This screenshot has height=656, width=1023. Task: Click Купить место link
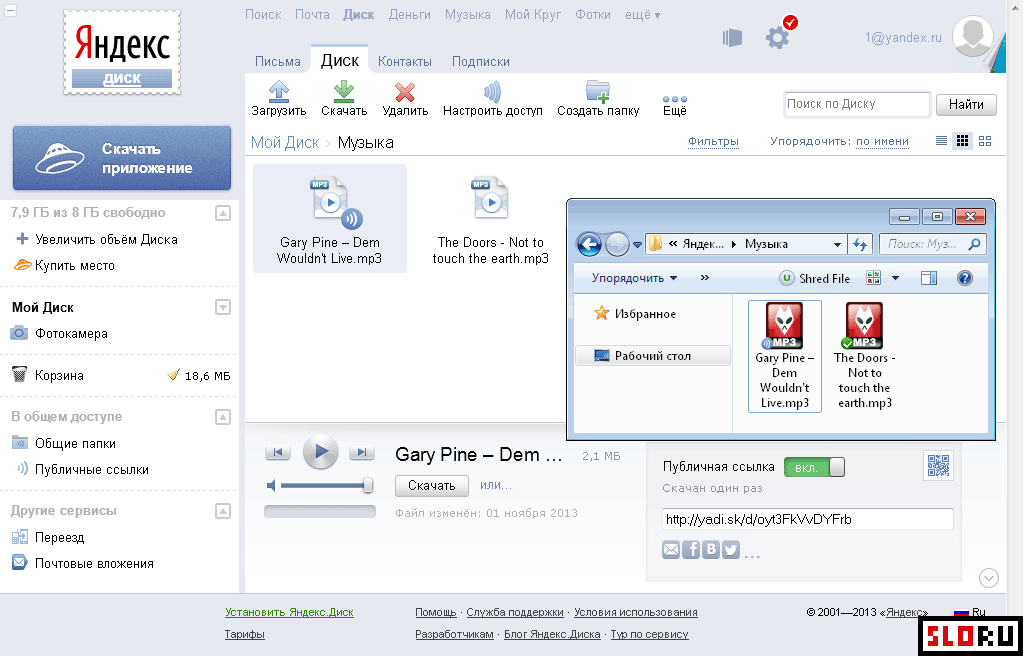[x=75, y=266]
